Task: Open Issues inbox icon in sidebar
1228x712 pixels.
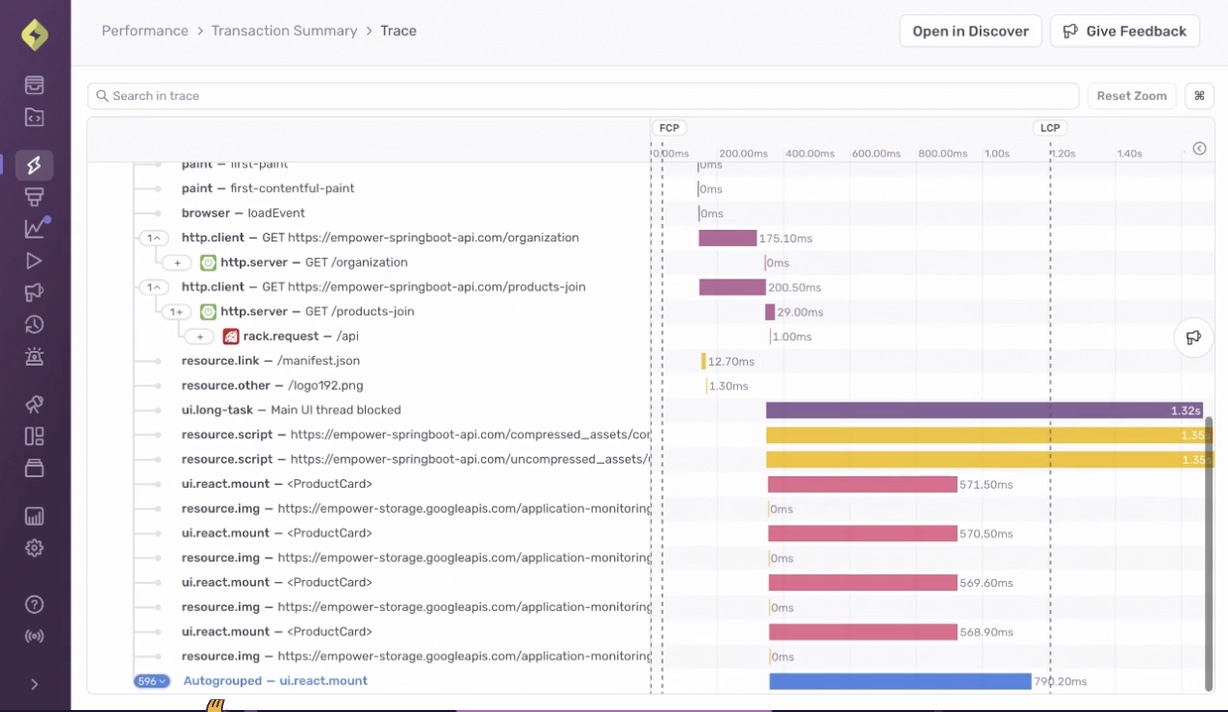Action: [34, 85]
